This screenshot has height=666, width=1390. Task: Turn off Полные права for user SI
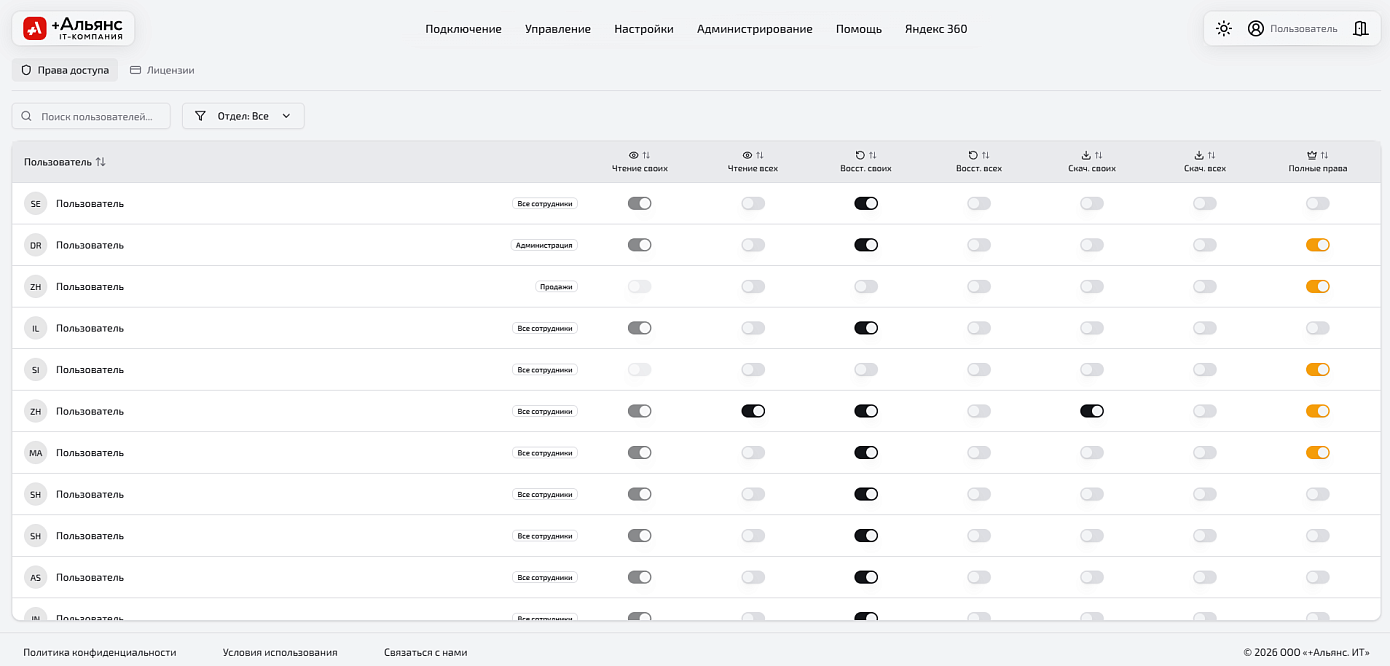(x=1318, y=370)
